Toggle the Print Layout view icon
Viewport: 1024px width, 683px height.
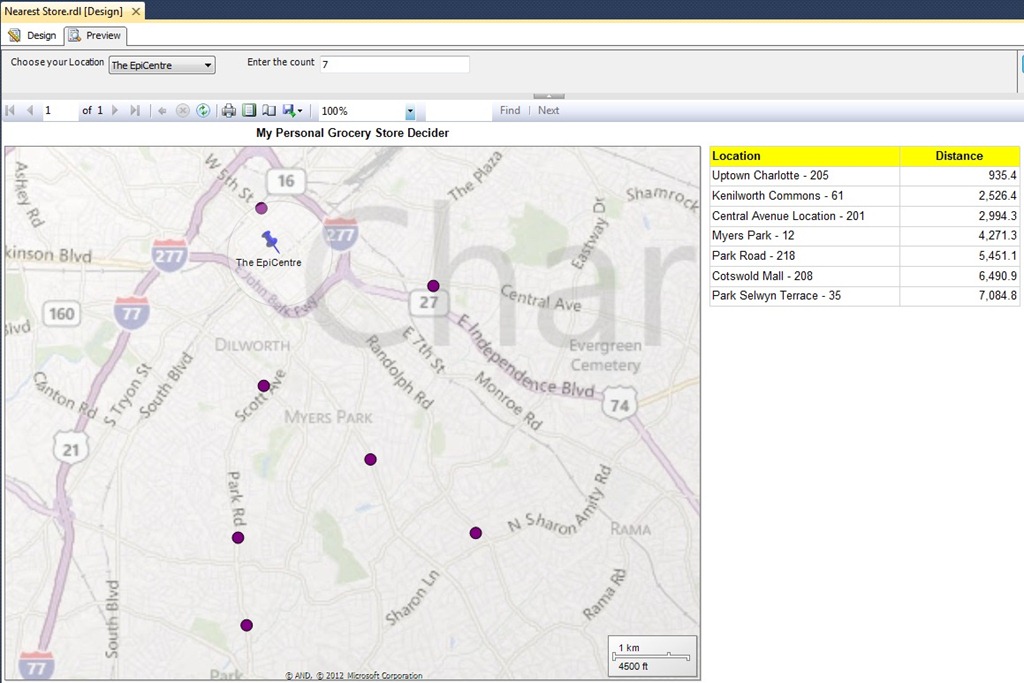pyautogui.click(x=249, y=110)
